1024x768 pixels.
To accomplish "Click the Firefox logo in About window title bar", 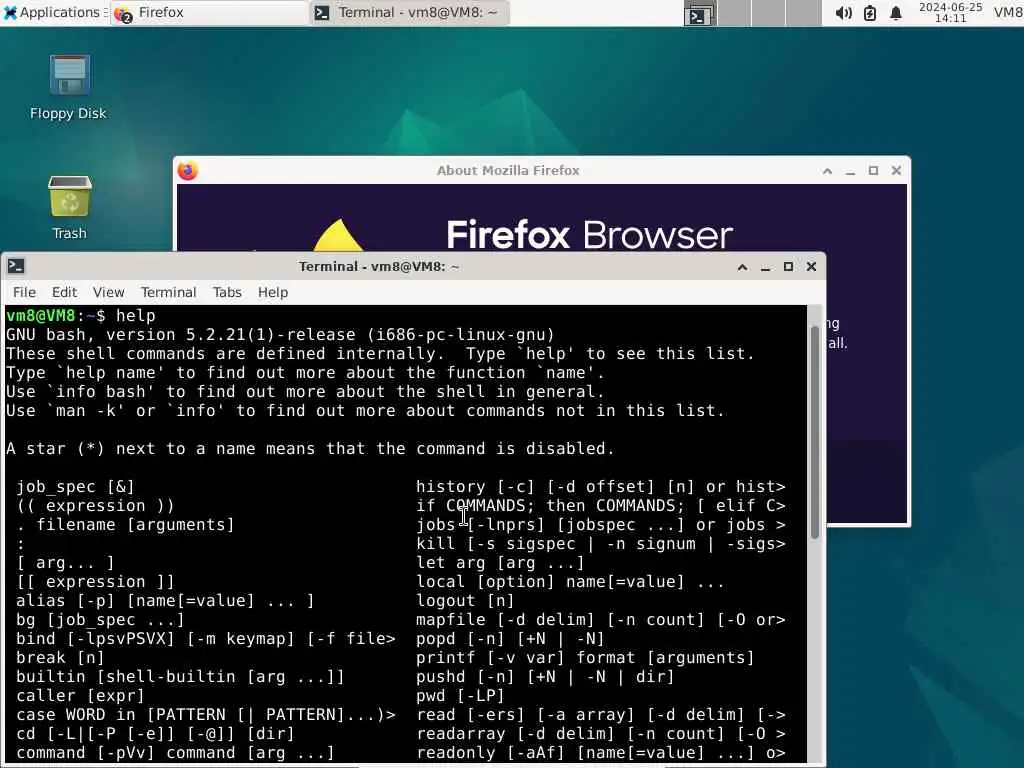I will click(188, 170).
